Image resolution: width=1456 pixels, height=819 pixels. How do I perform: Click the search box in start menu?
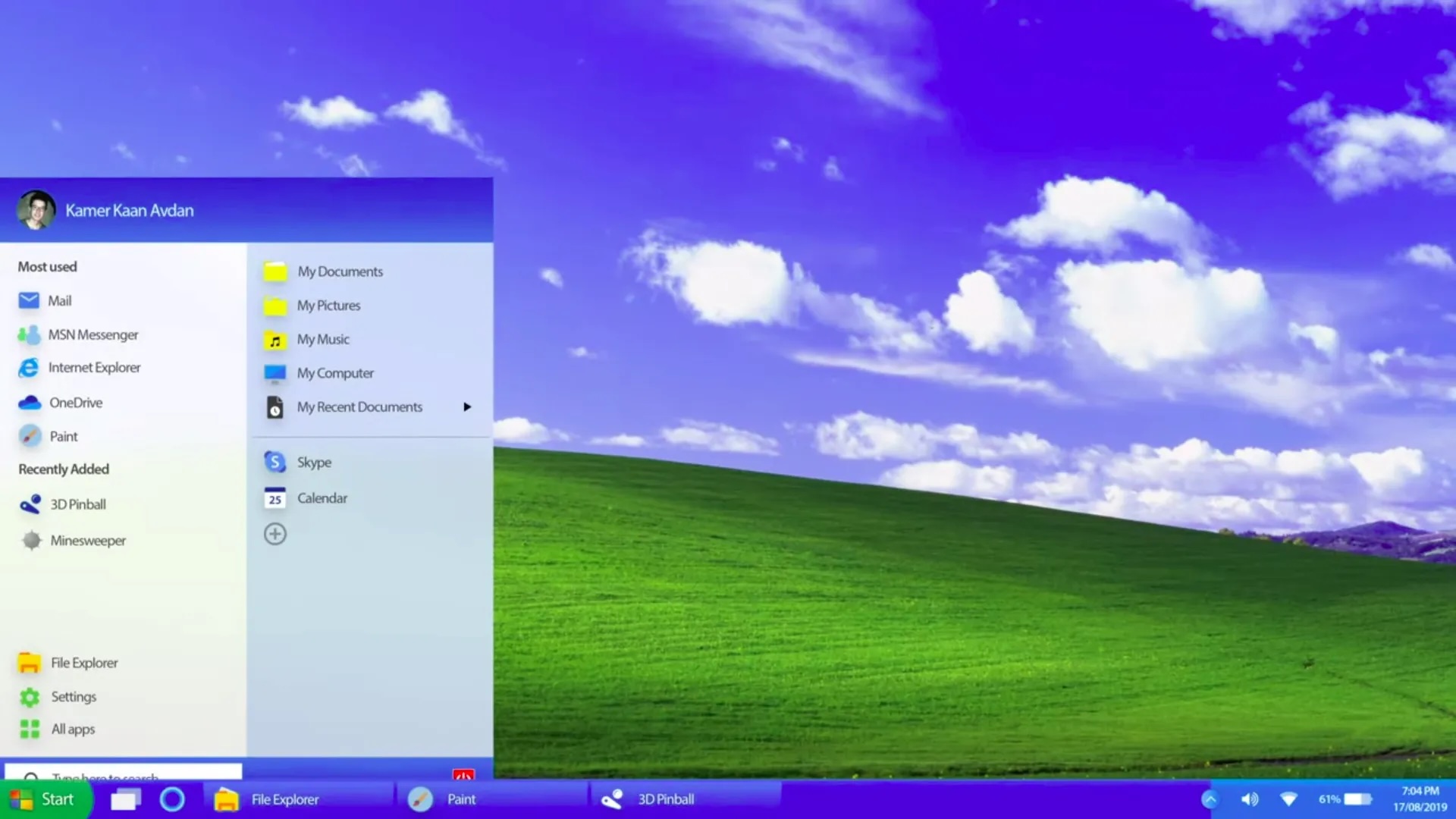coord(123,773)
